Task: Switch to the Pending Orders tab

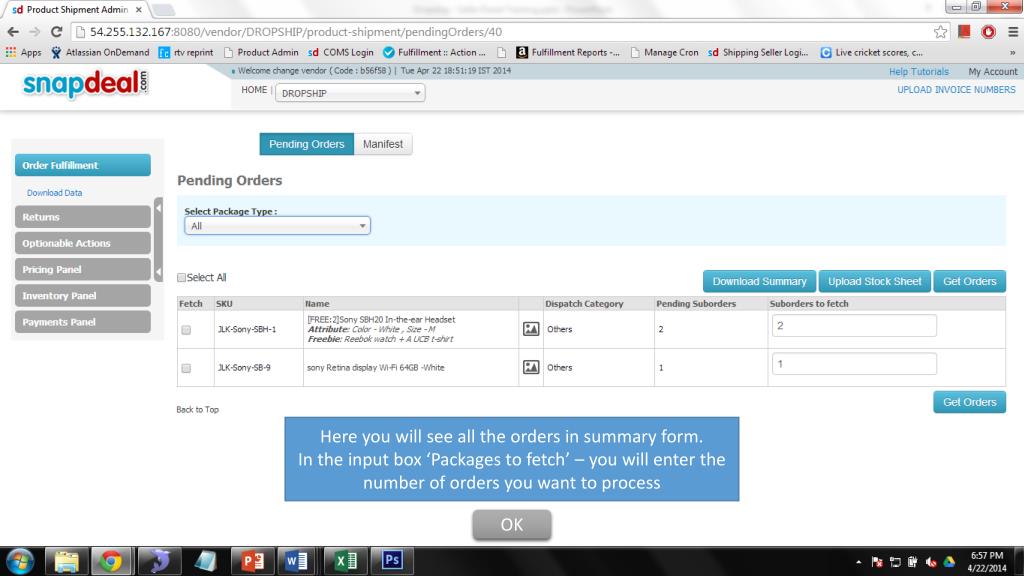Action: pyautogui.click(x=306, y=144)
